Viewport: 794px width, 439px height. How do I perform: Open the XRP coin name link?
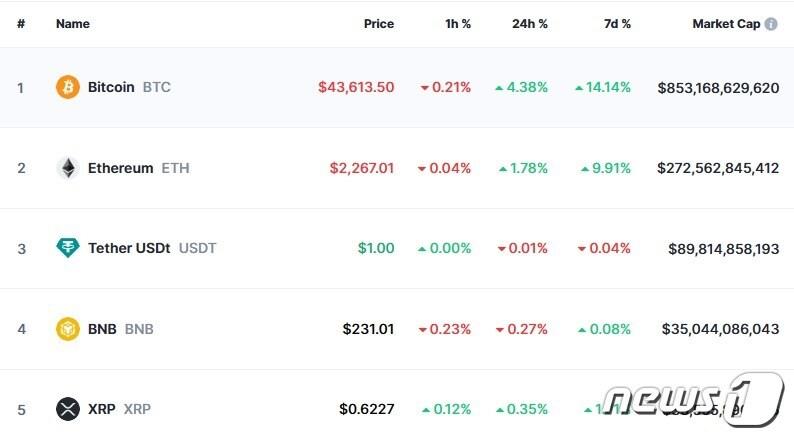(101, 409)
